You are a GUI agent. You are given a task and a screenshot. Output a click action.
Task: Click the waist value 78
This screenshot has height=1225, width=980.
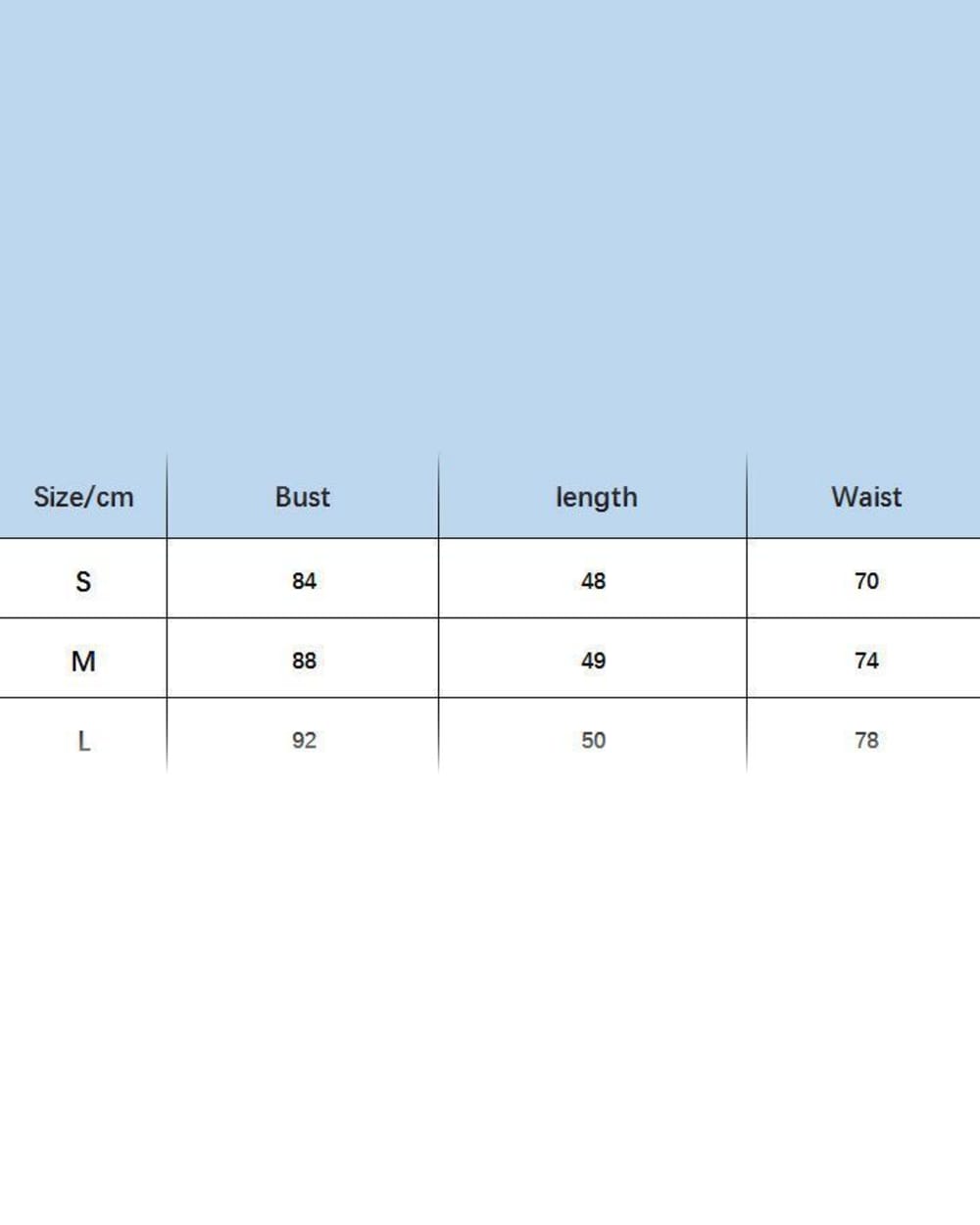[866, 740]
